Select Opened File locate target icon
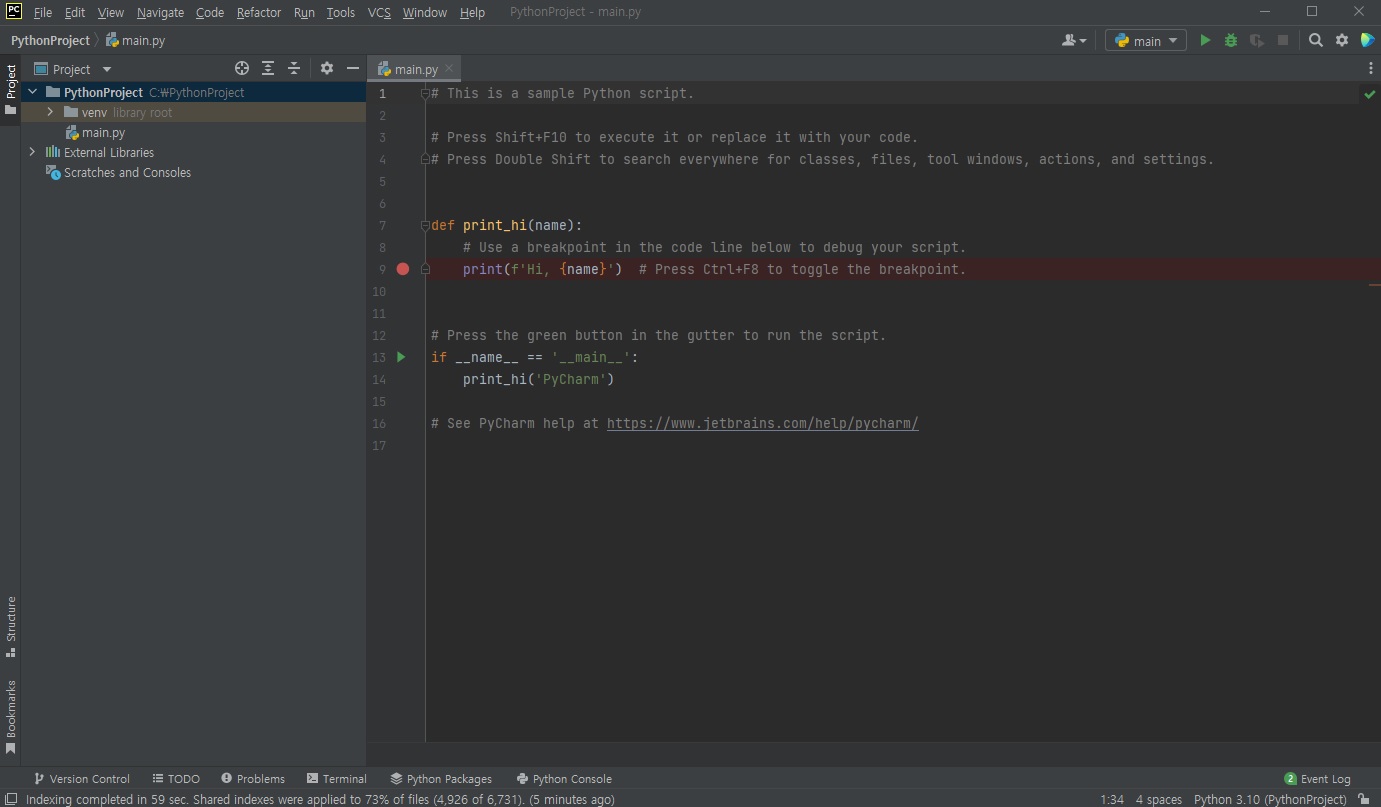This screenshot has height=807, width=1381. coord(242,69)
